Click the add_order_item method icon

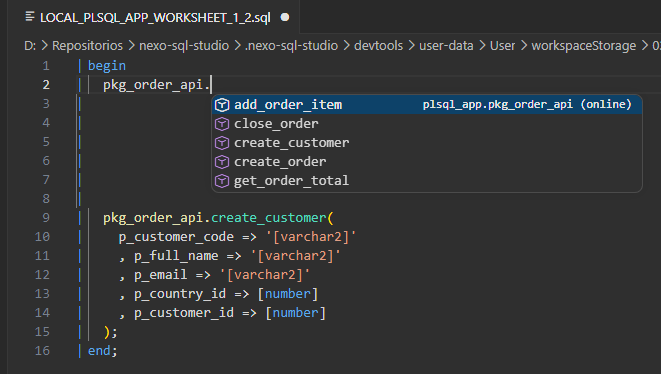click(x=222, y=105)
